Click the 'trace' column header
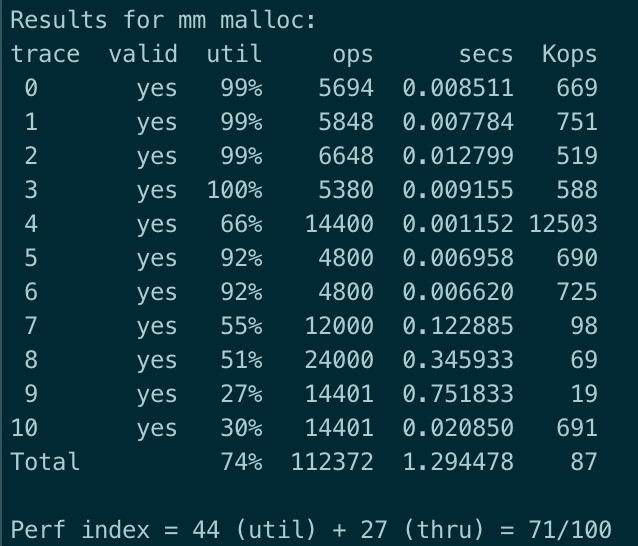 [45, 54]
